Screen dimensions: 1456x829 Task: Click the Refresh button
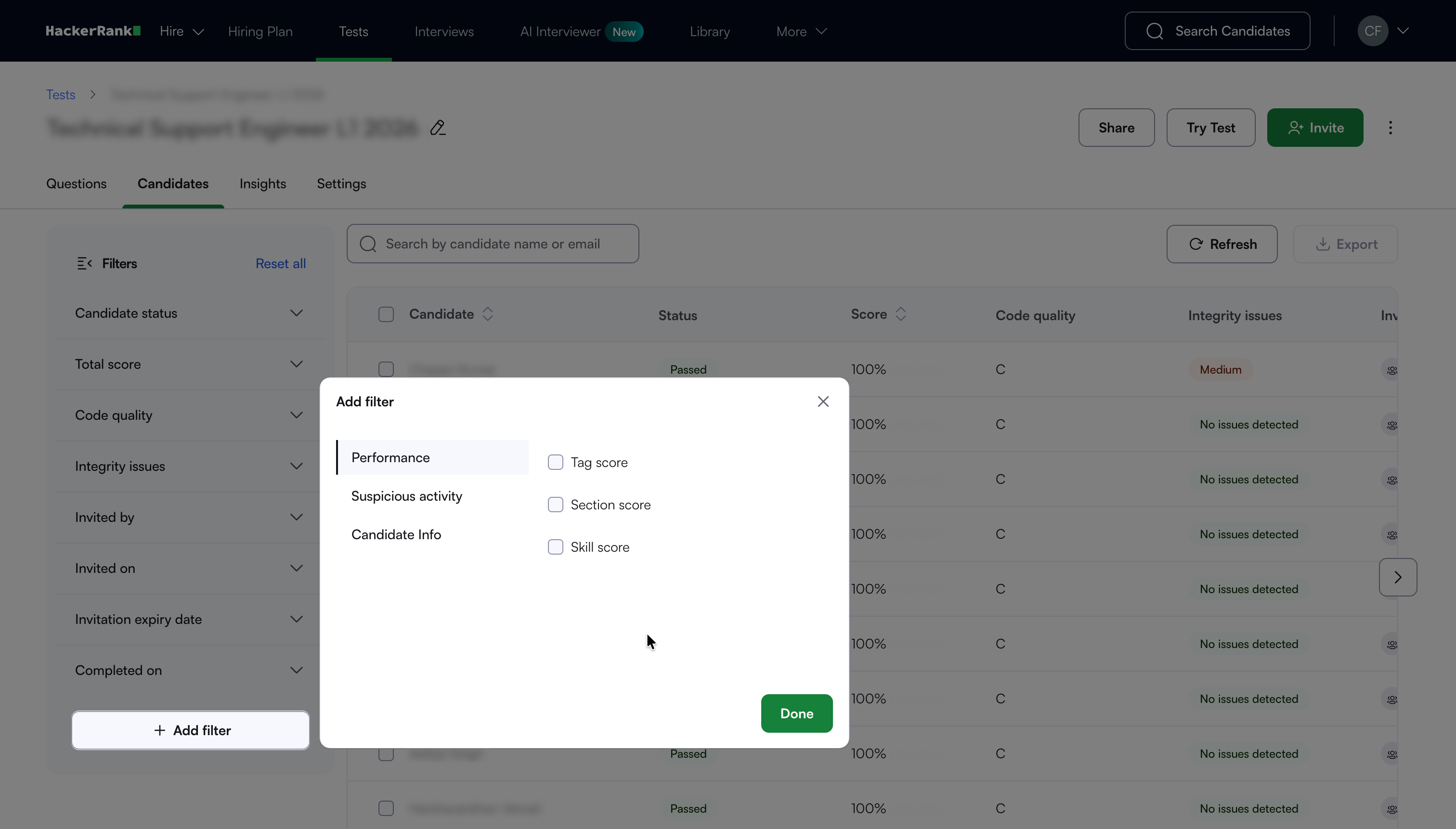(x=1222, y=244)
